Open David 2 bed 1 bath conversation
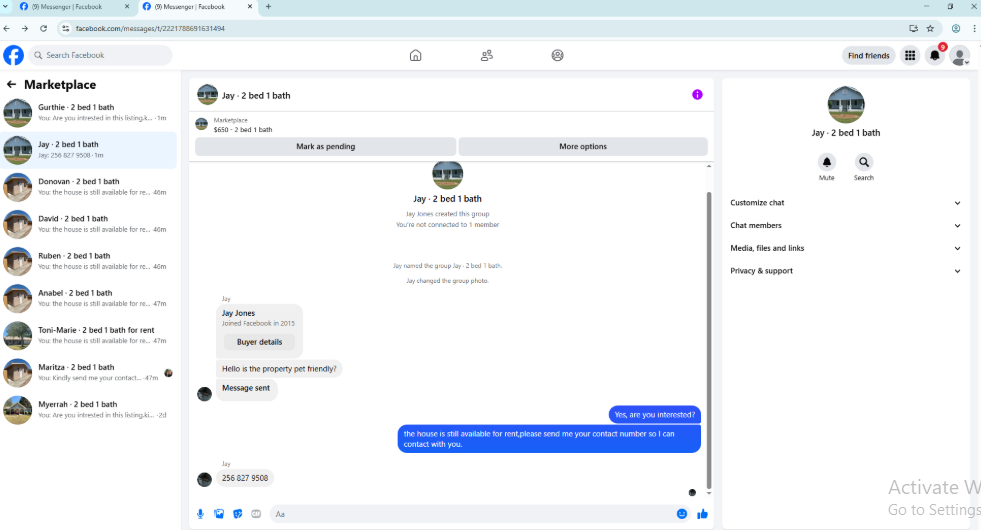 click(x=88, y=224)
